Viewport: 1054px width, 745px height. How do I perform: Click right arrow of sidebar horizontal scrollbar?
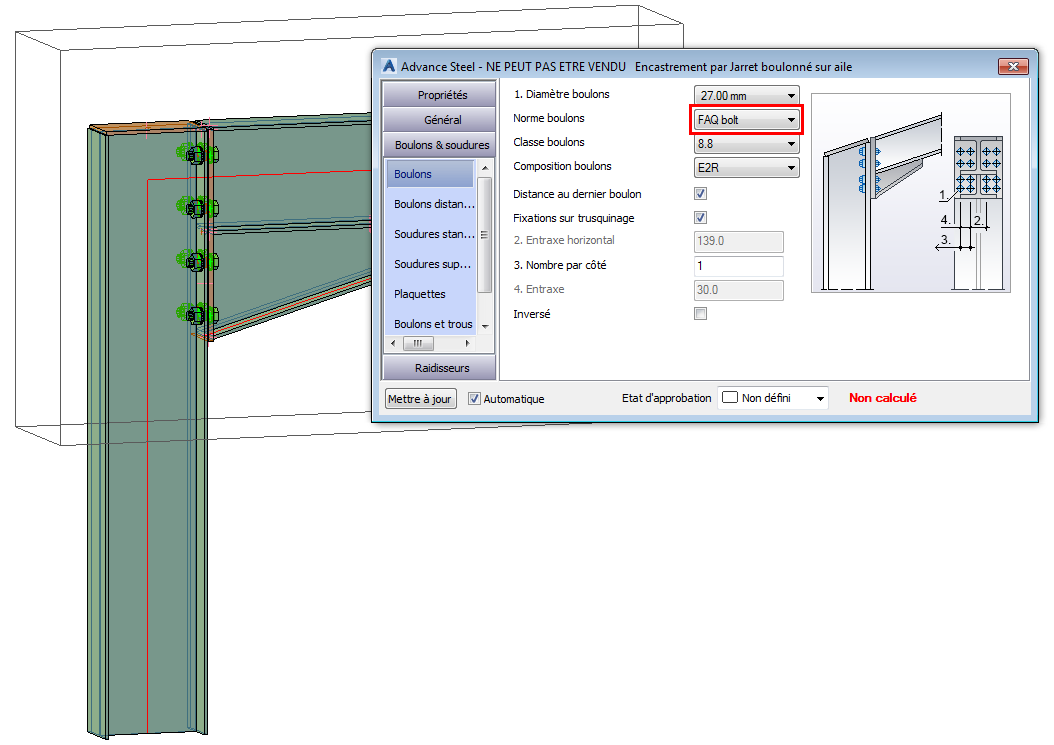tap(467, 343)
